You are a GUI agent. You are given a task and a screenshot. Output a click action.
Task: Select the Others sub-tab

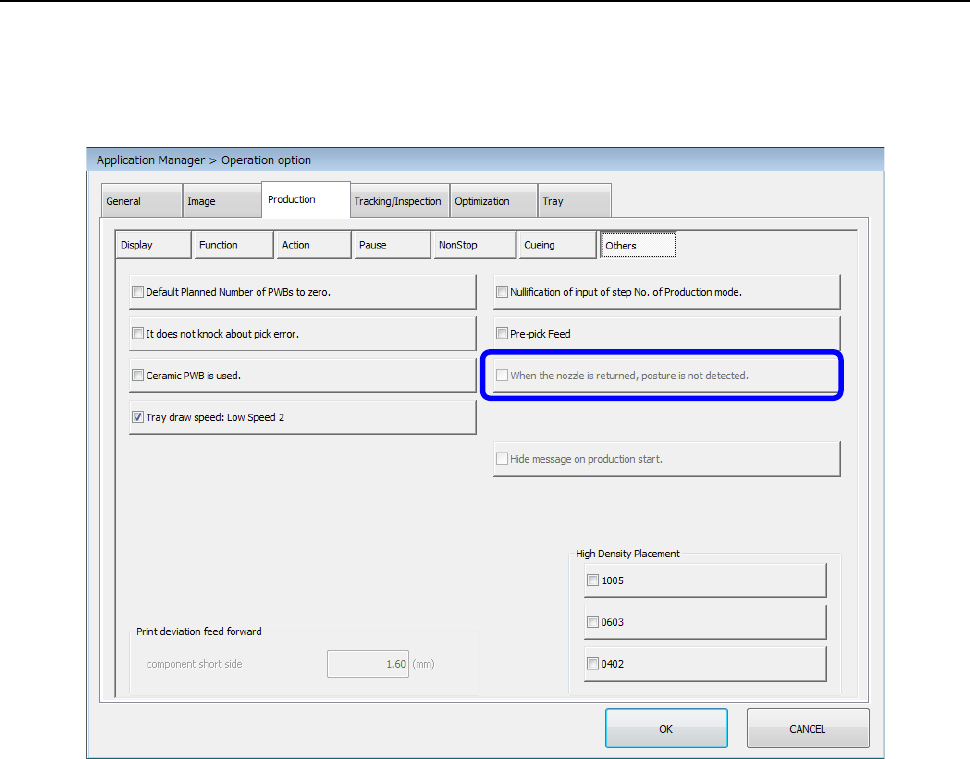(638, 245)
